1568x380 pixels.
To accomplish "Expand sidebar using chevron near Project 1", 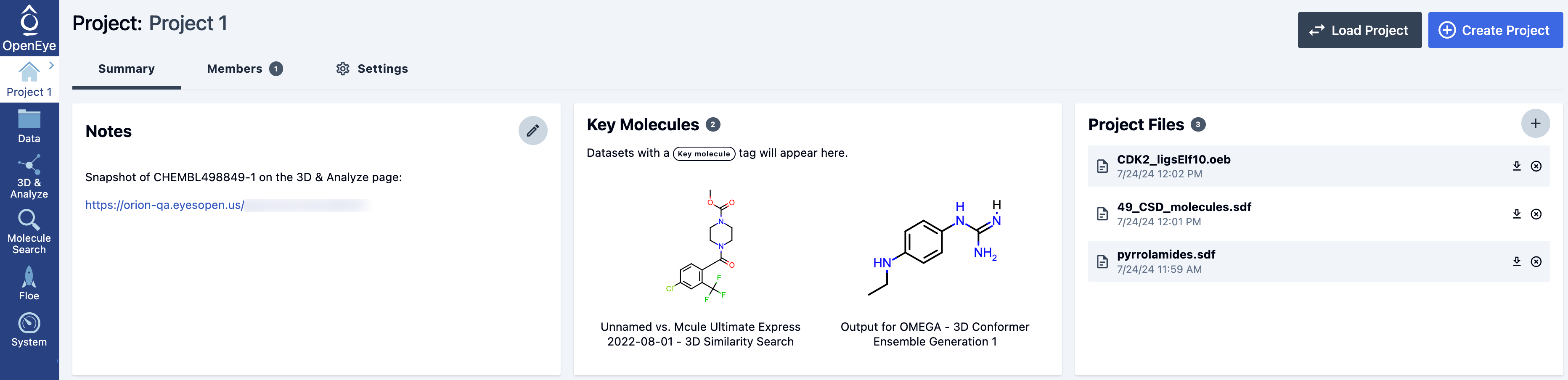I will 52,65.
